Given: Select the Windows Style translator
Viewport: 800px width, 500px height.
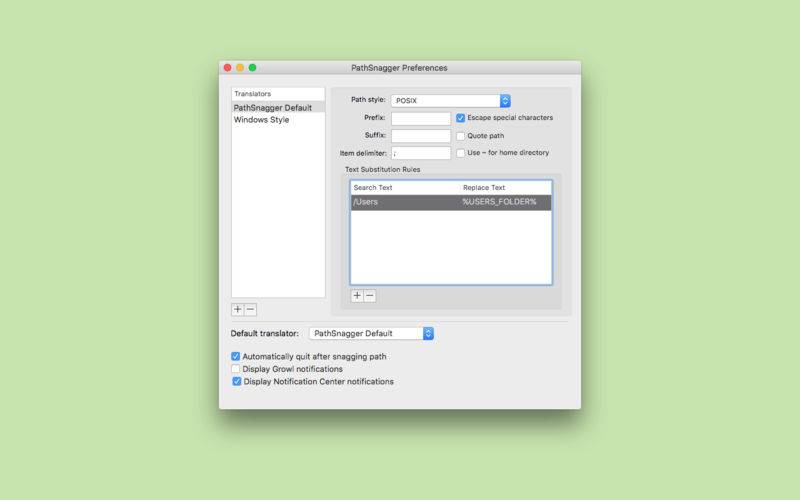Looking at the screenshot, I should click(x=278, y=119).
